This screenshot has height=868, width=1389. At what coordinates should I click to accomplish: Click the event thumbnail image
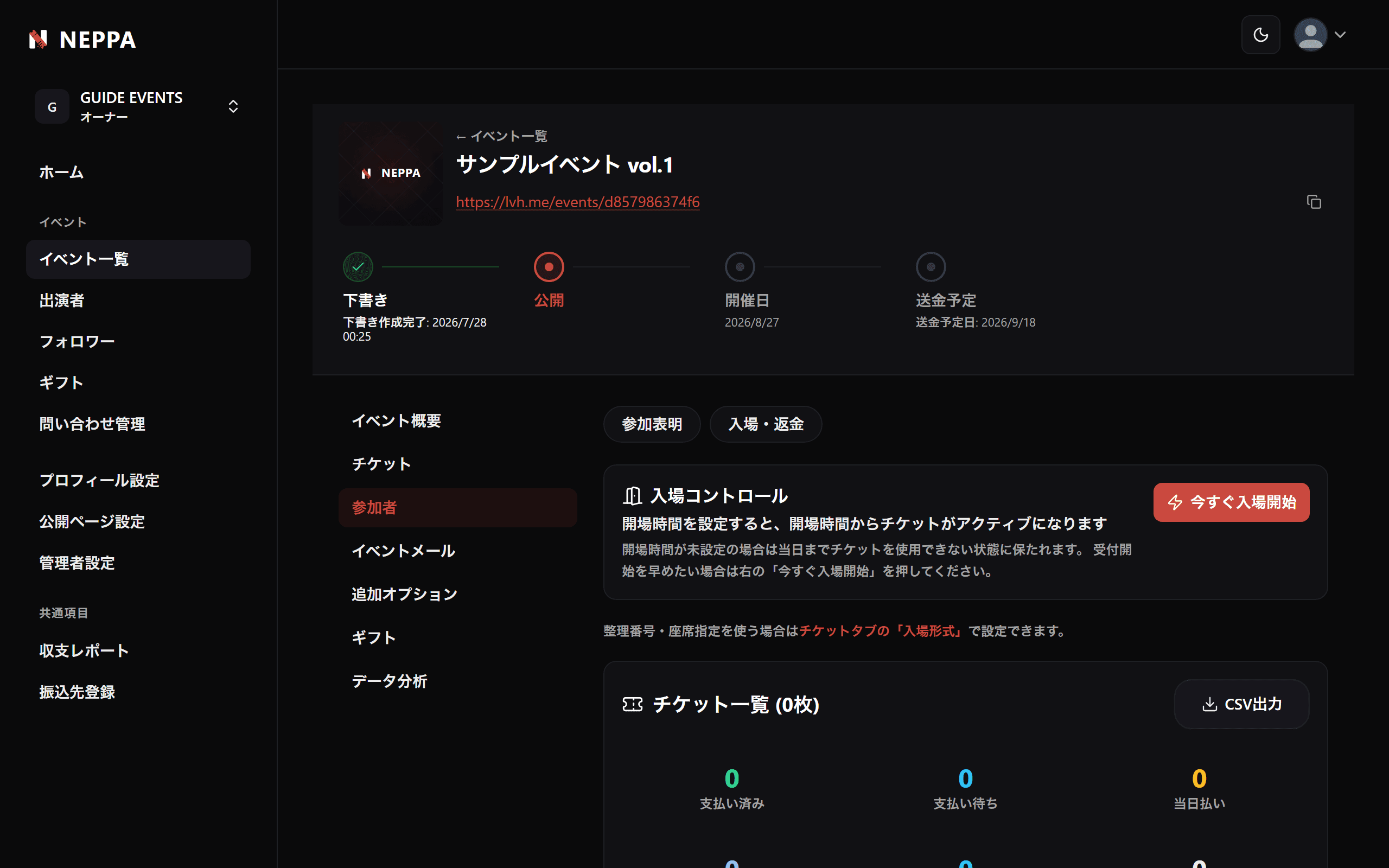pyautogui.click(x=390, y=173)
